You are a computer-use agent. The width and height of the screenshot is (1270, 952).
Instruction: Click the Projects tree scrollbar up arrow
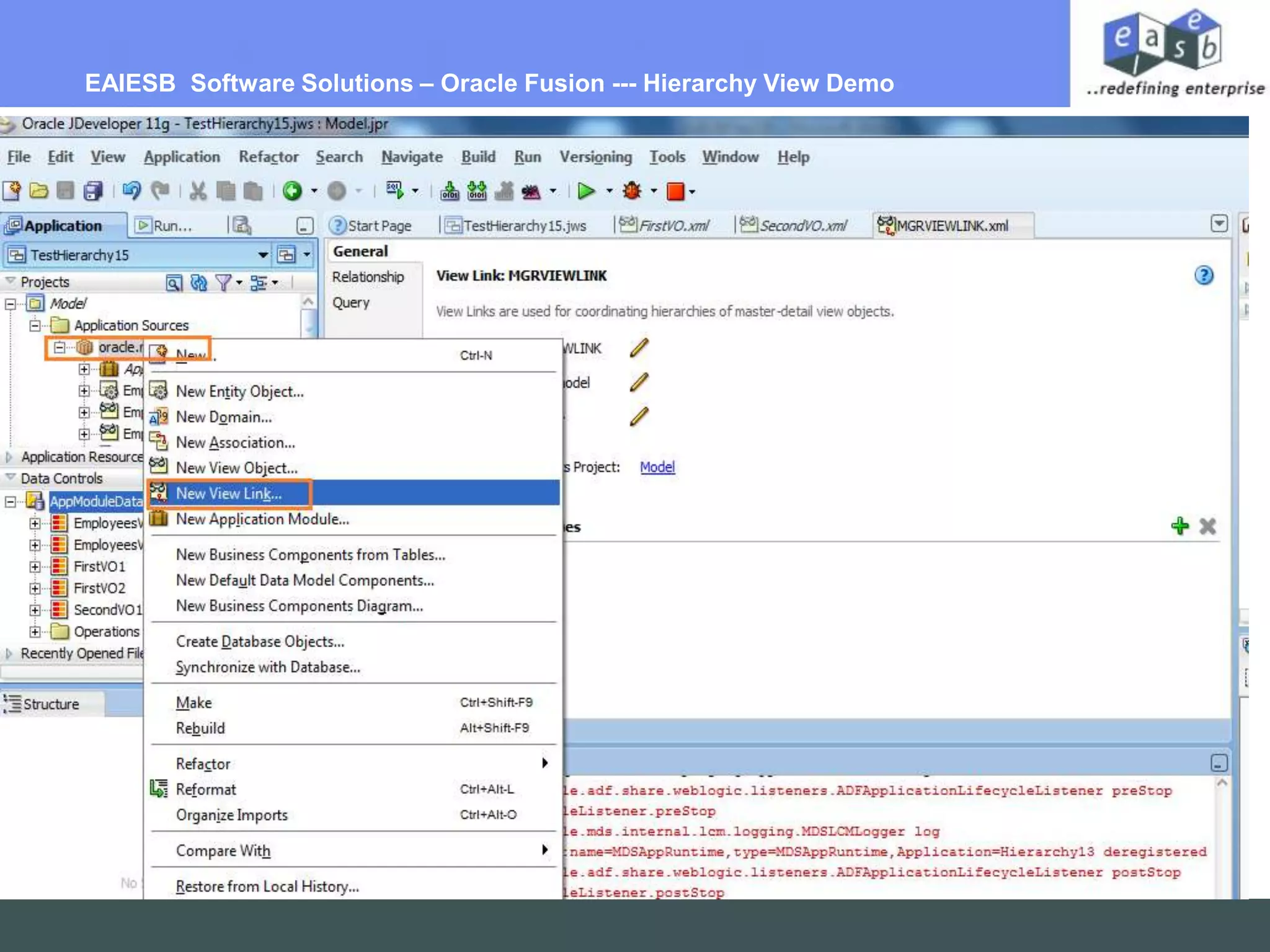coord(308,301)
